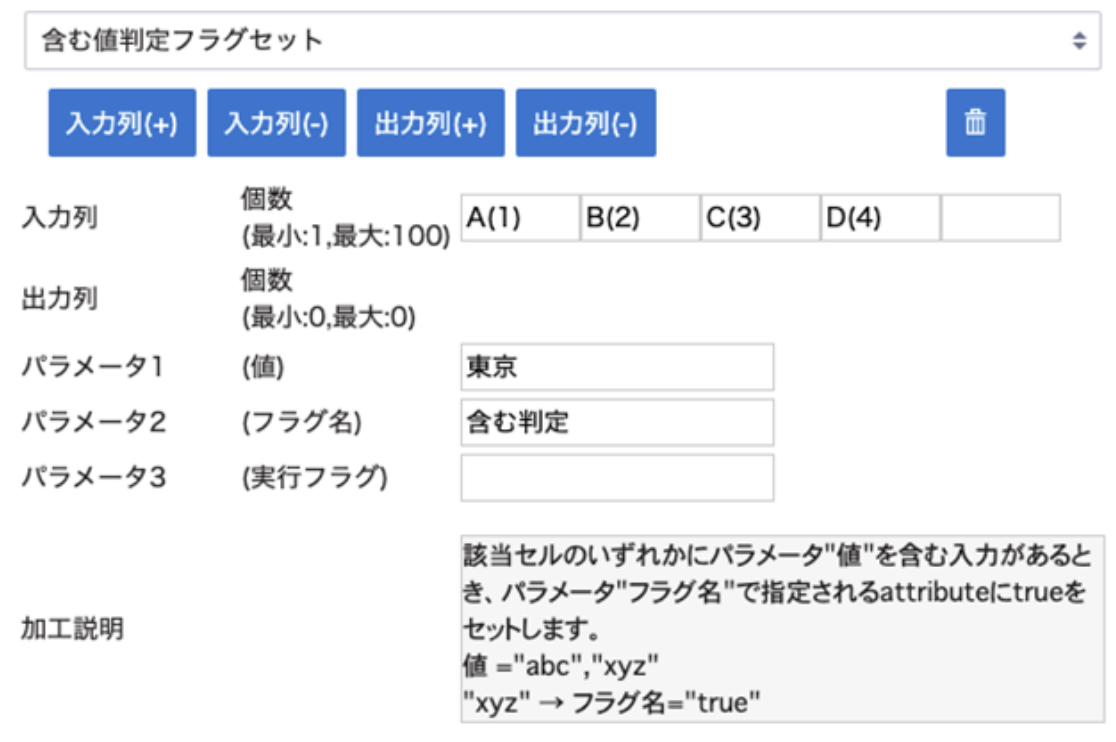Click the パラメータ1 row label
The height and width of the screenshot is (742, 1116).
(x=93, y=367)
